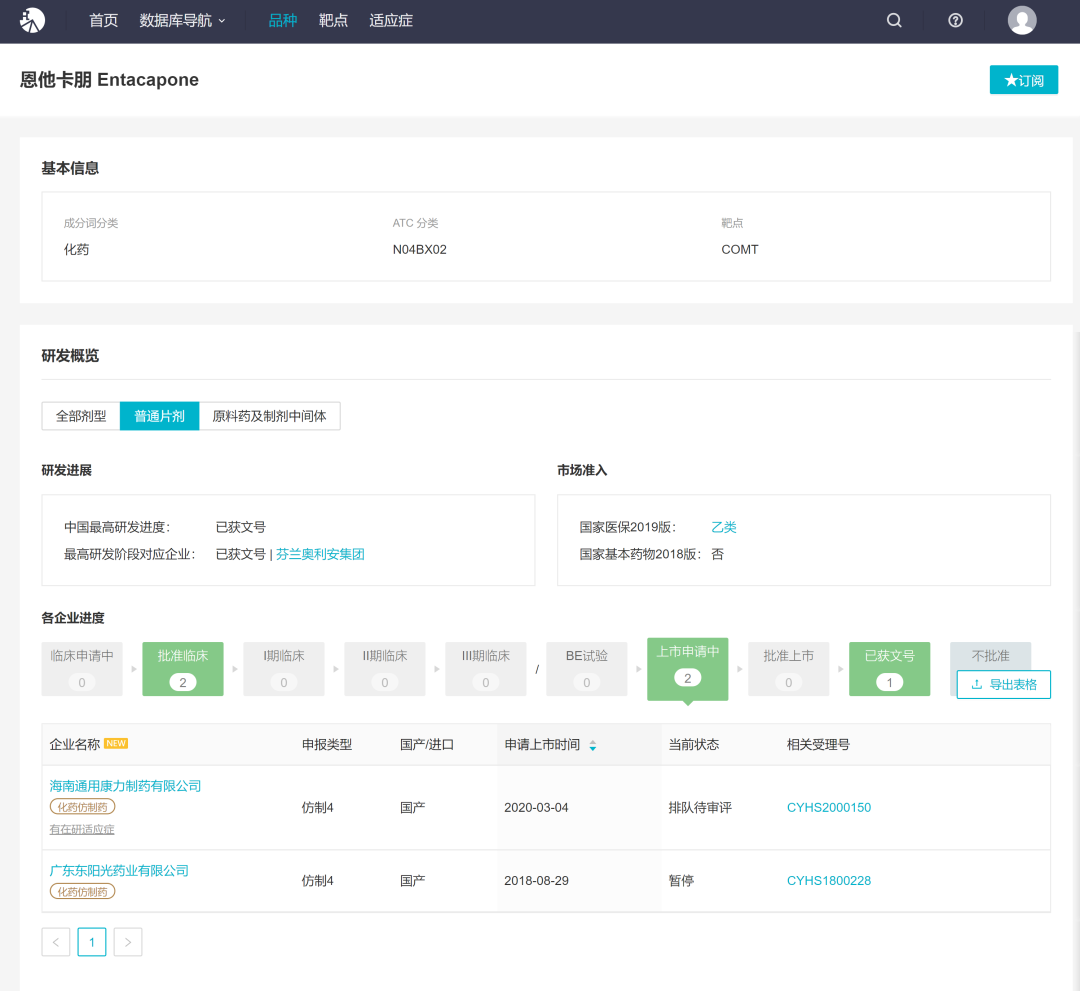Click the 乙类 insurance category link
Image resolution: width=1080 pixels, height=991 pixels.
click(724, 528)
